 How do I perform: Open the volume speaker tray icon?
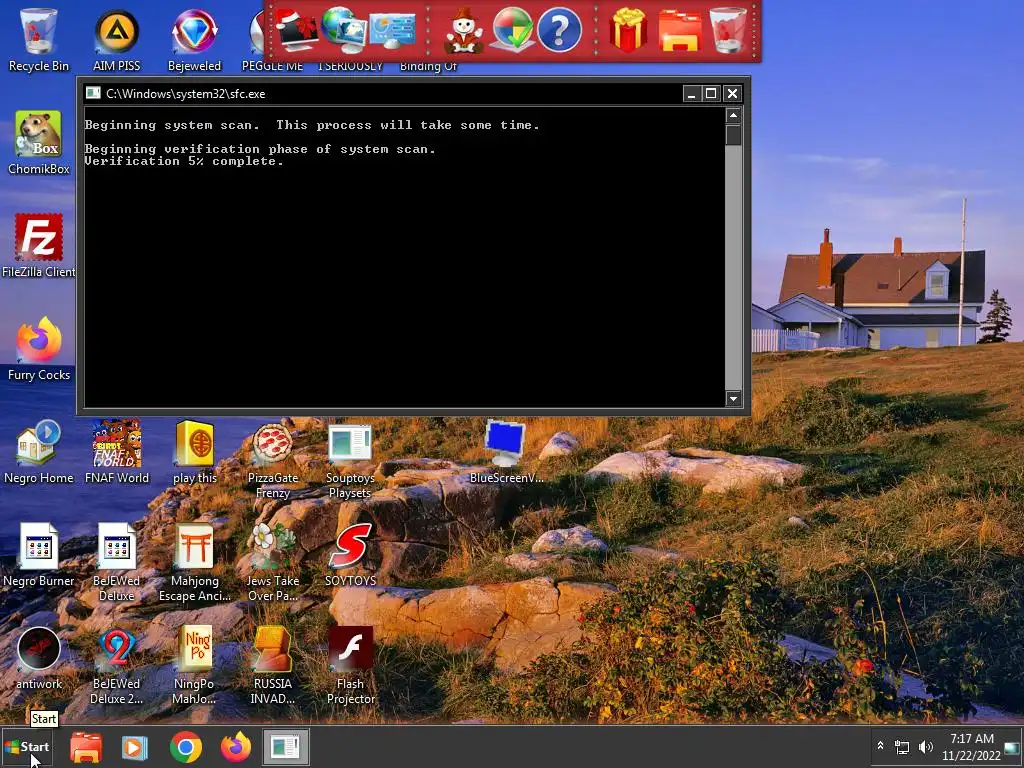[925, 746]
